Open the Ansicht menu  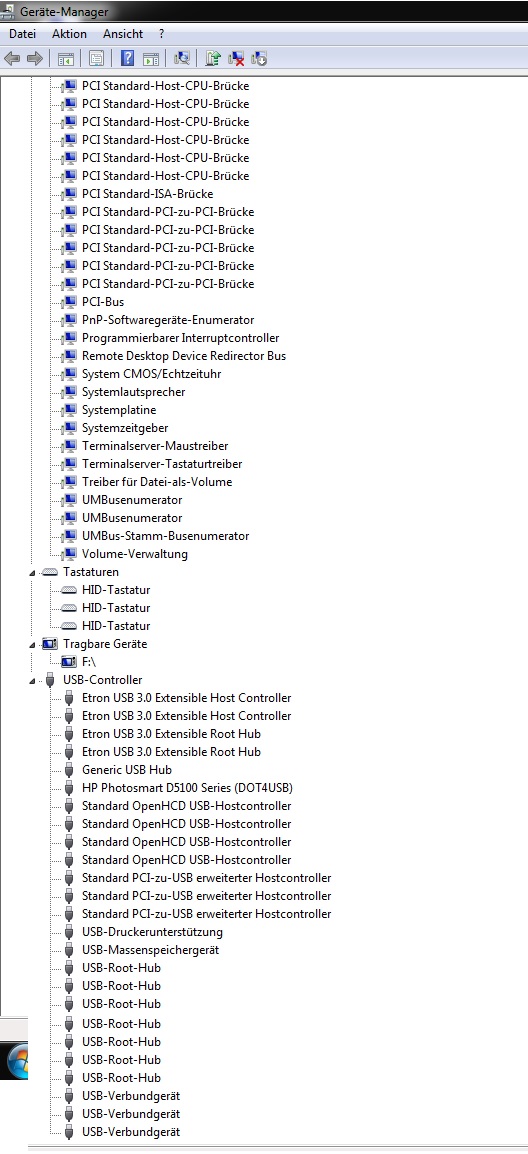123,34
